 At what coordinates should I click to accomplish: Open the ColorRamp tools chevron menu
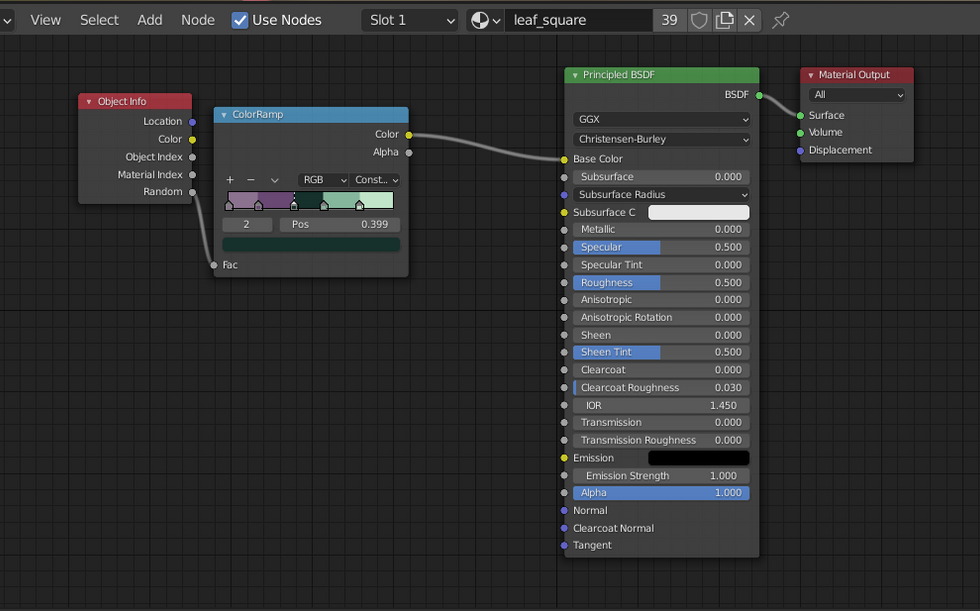pos(274,180)
